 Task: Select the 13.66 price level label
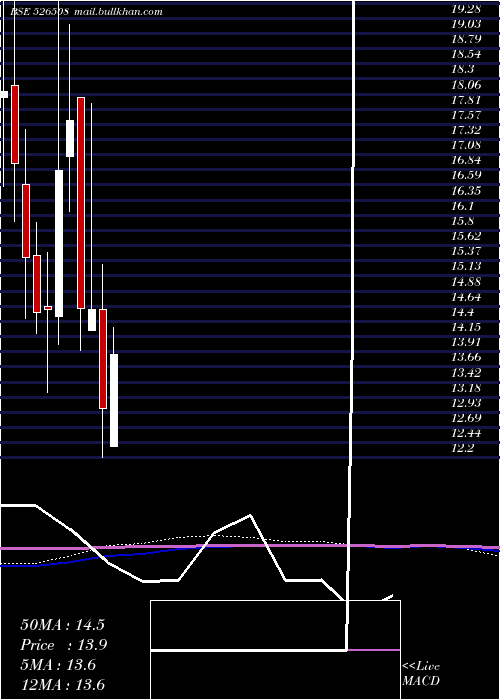(466, 357)
